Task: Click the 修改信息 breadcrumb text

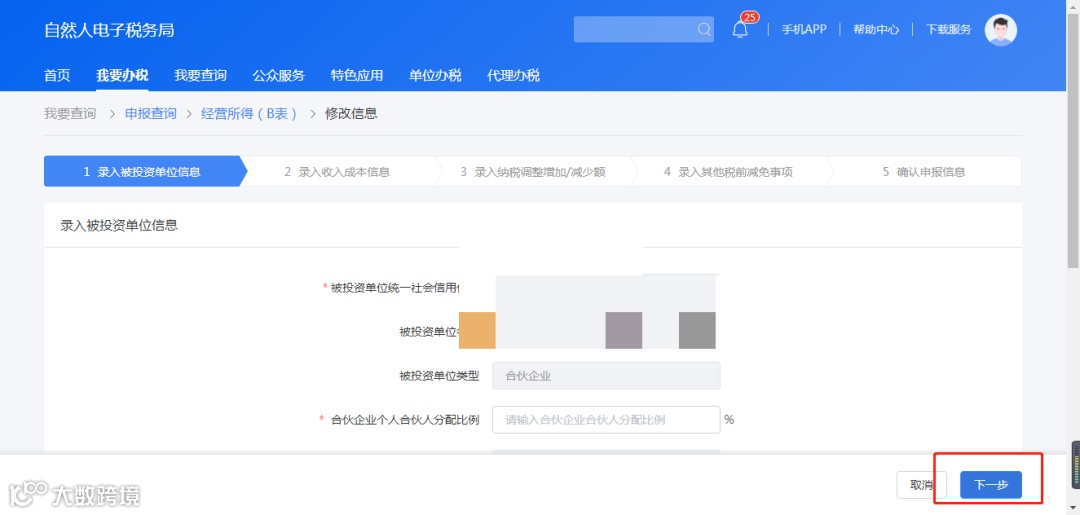Action: click(x=351, y=114)
